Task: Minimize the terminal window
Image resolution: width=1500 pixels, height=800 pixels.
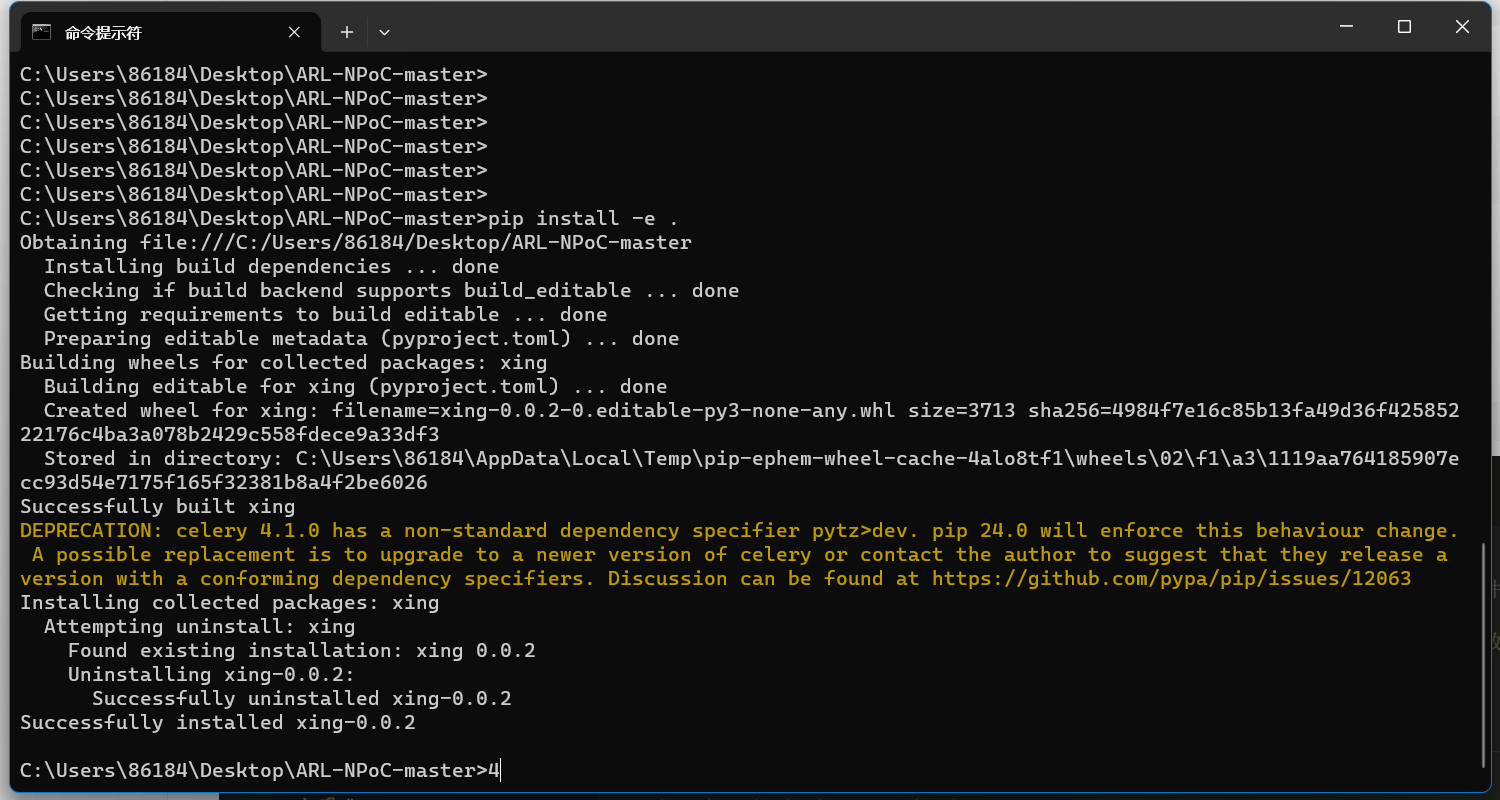Action: pos(1347,27)
